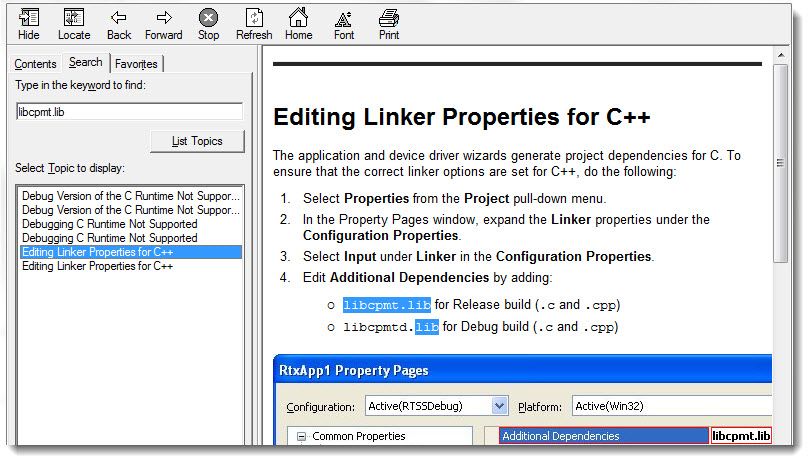
Task: Open the Home page icon
Action: (298, 18)
